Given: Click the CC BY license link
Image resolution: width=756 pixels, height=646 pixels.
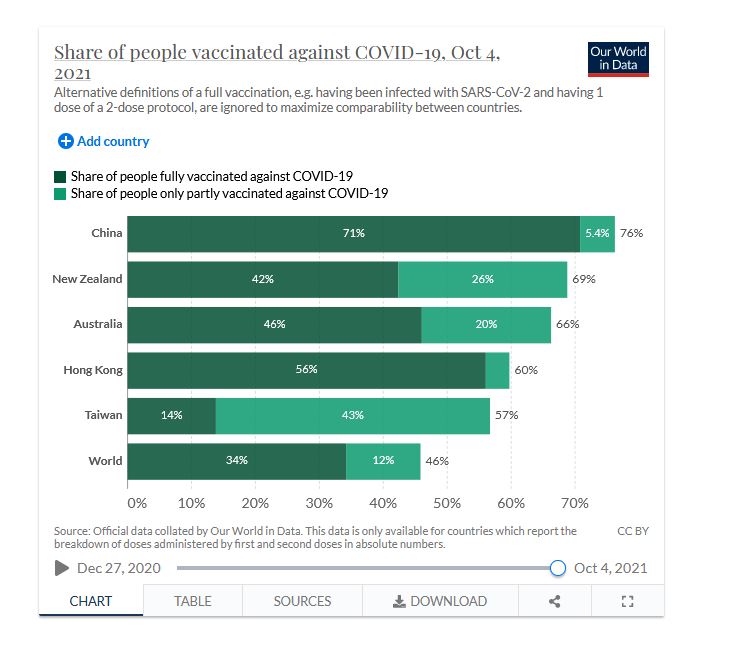Looking at the screenshot, I should point(633,531).
